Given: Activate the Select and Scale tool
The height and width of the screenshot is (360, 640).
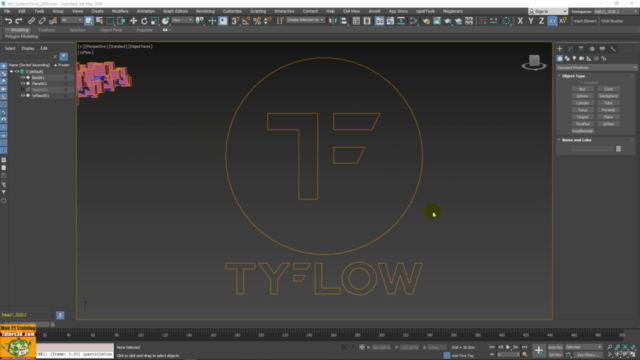Looking at the screenshot, I should coord(155,21).
